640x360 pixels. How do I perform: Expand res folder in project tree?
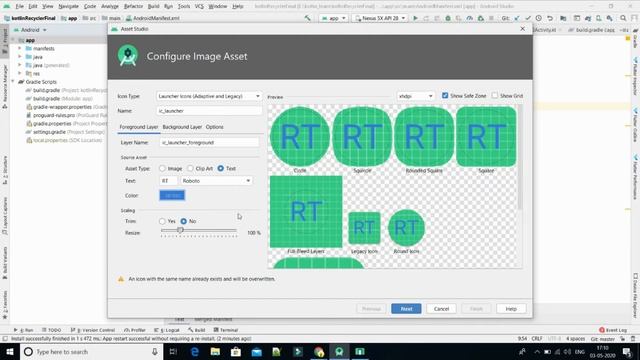click(x=19, y=73)
